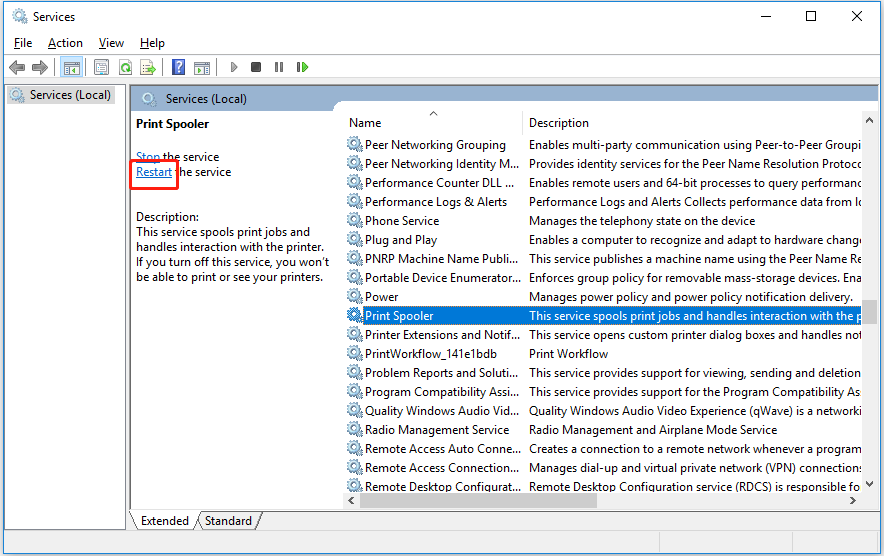Open the View menu
Image resolution: width=884 pixels, height=556 pixels.
point(111,43)
